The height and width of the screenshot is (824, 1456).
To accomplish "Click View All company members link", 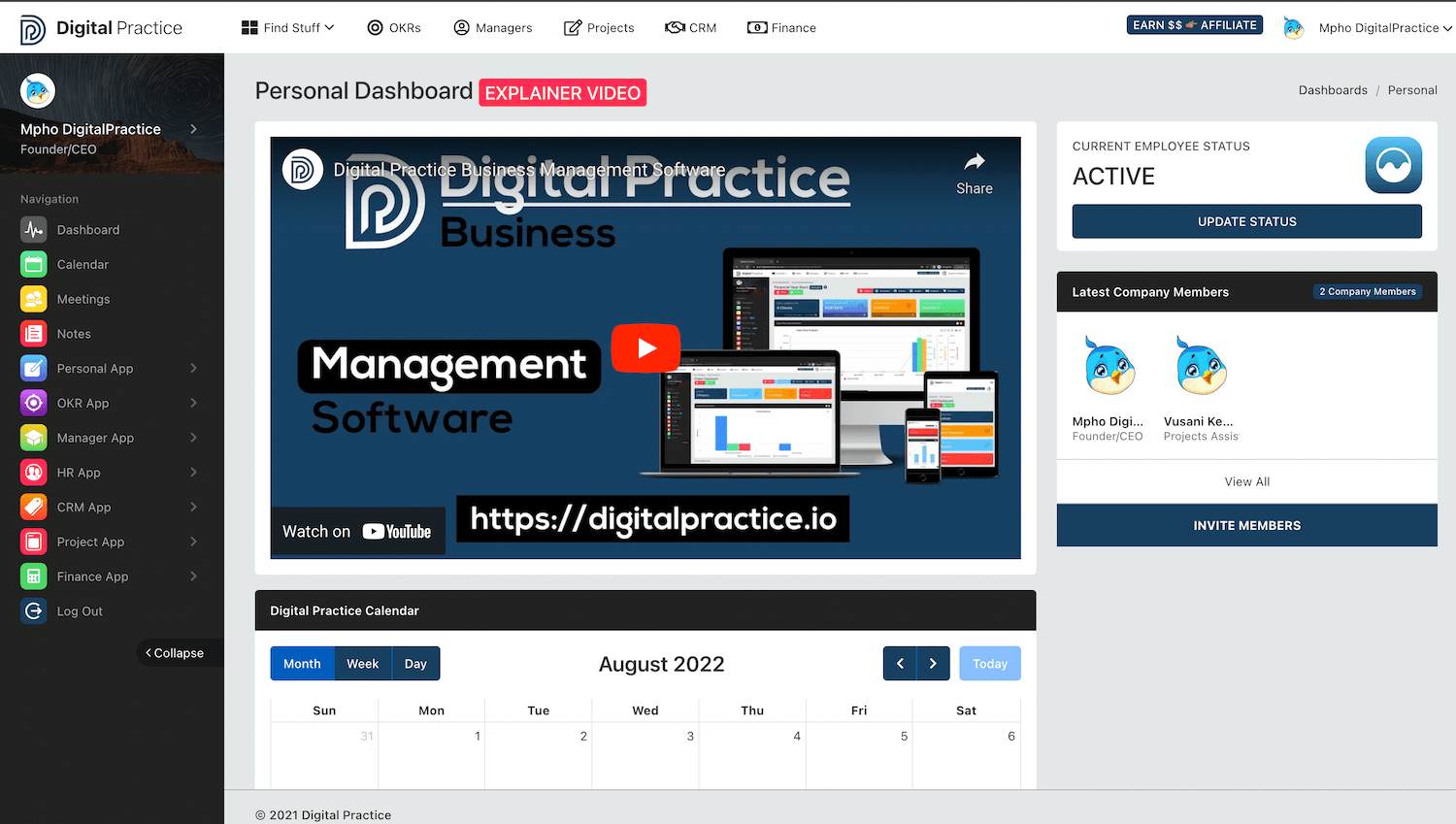I will [1247, 481].
